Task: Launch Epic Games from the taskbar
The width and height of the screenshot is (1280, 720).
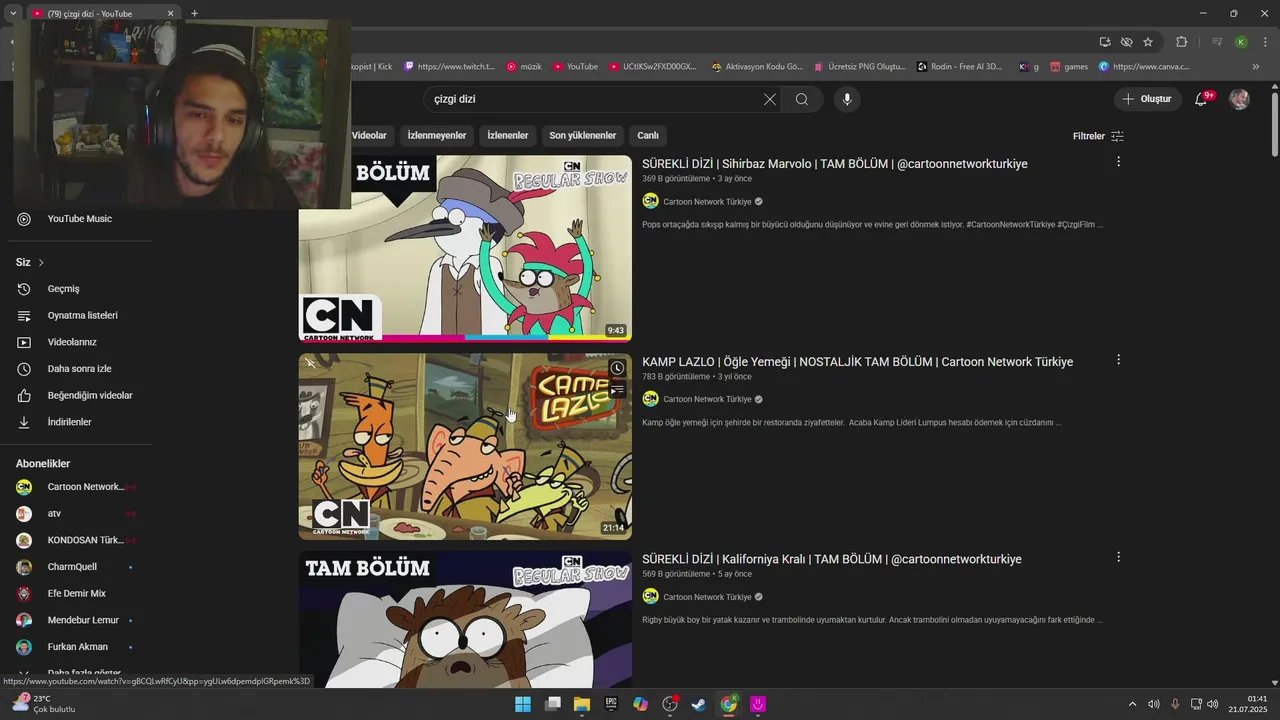Action: 611,704
